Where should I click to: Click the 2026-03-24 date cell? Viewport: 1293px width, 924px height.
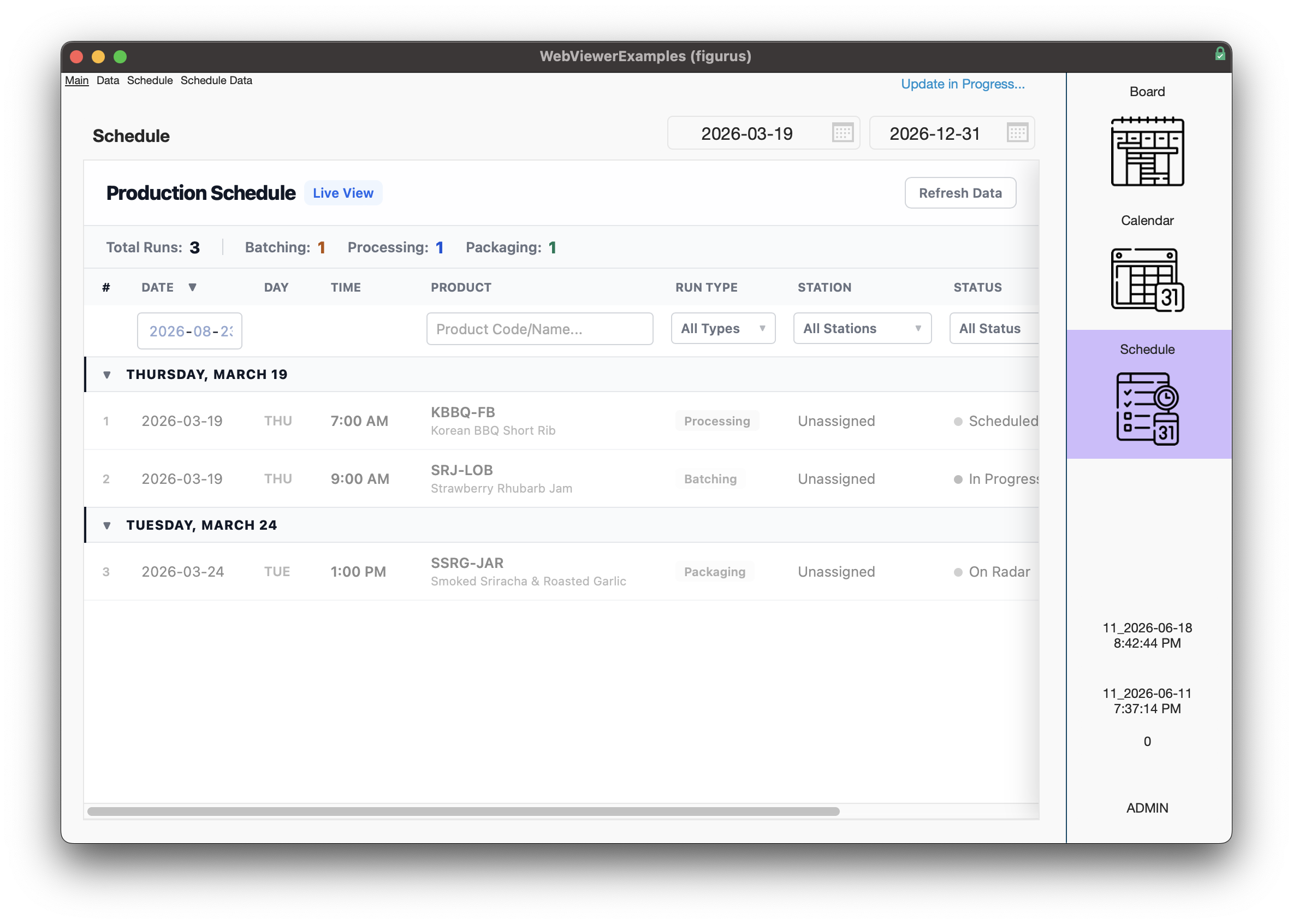pos(182,572)
